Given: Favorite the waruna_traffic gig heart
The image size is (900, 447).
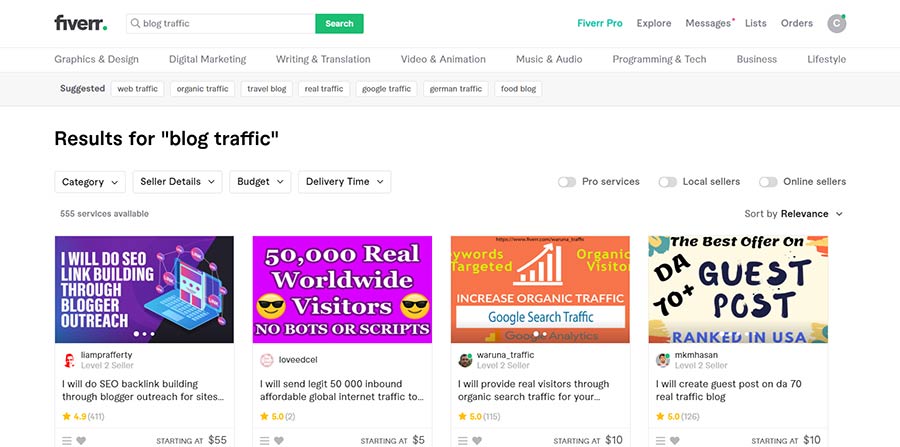Looking at the screenshot, I should 477,441.
